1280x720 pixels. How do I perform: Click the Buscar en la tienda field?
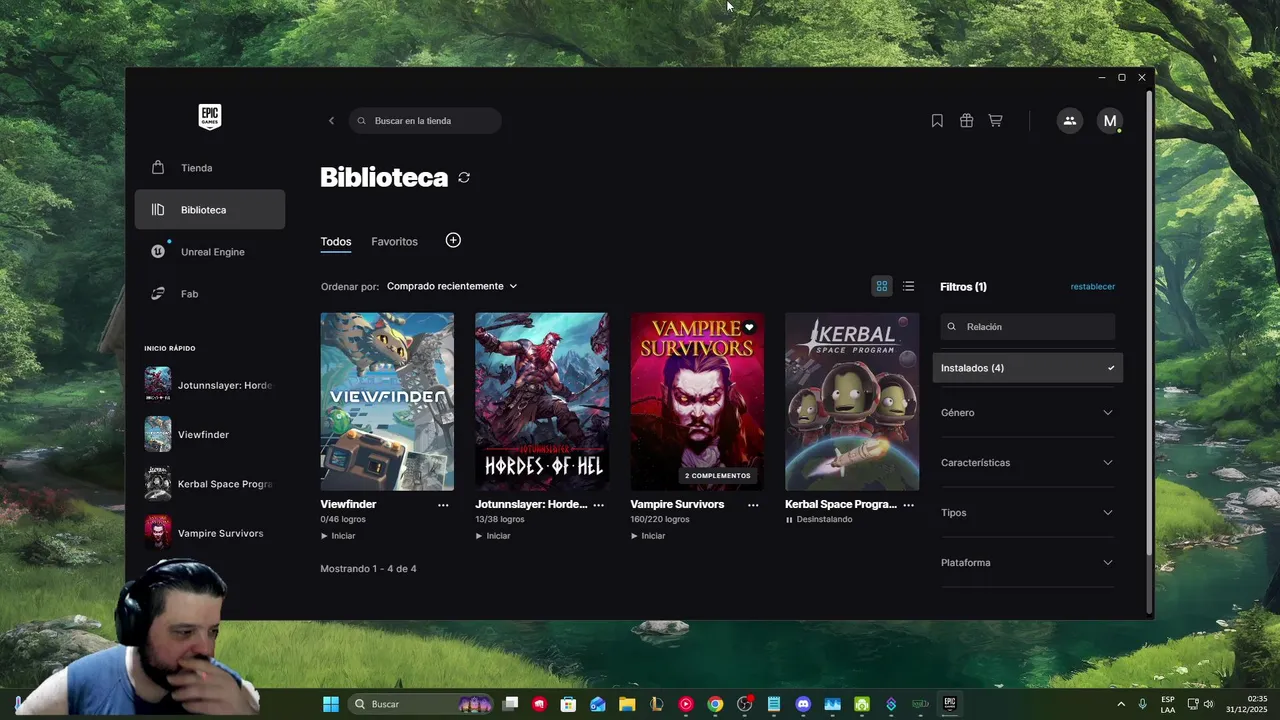(425, 121)
